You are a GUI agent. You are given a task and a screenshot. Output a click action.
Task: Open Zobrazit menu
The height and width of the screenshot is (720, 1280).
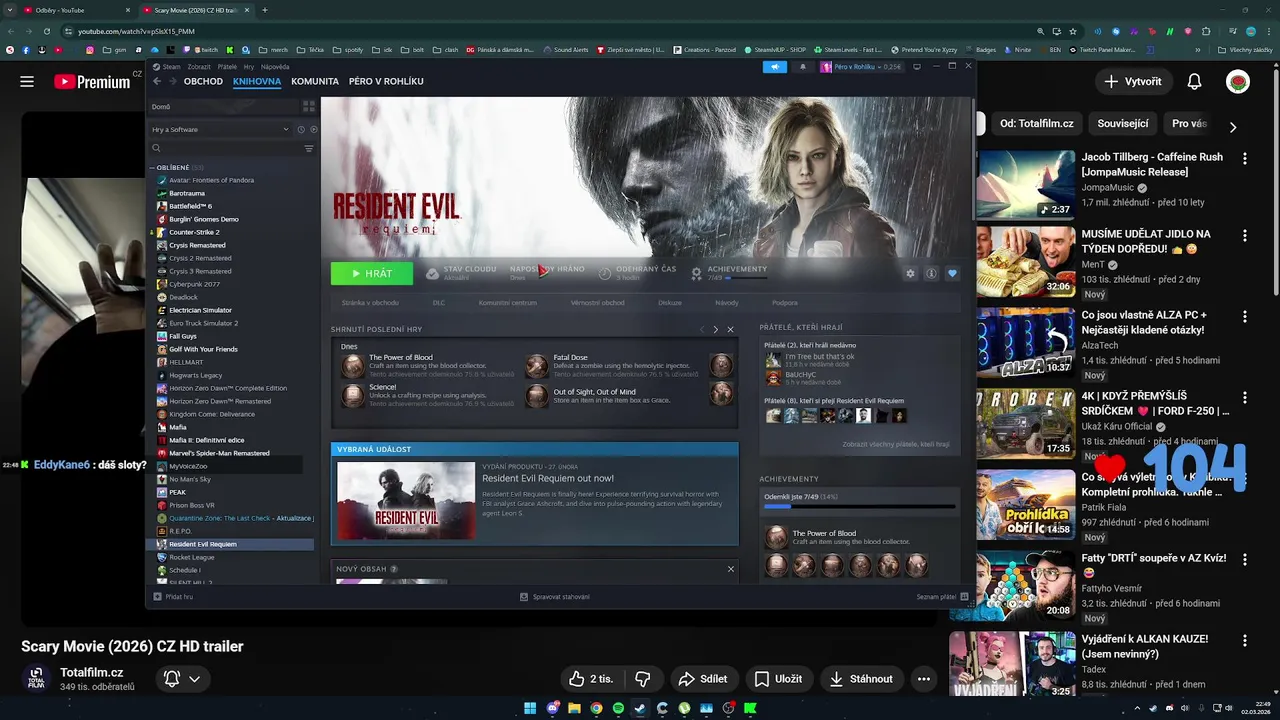click(x=199, y=67)
